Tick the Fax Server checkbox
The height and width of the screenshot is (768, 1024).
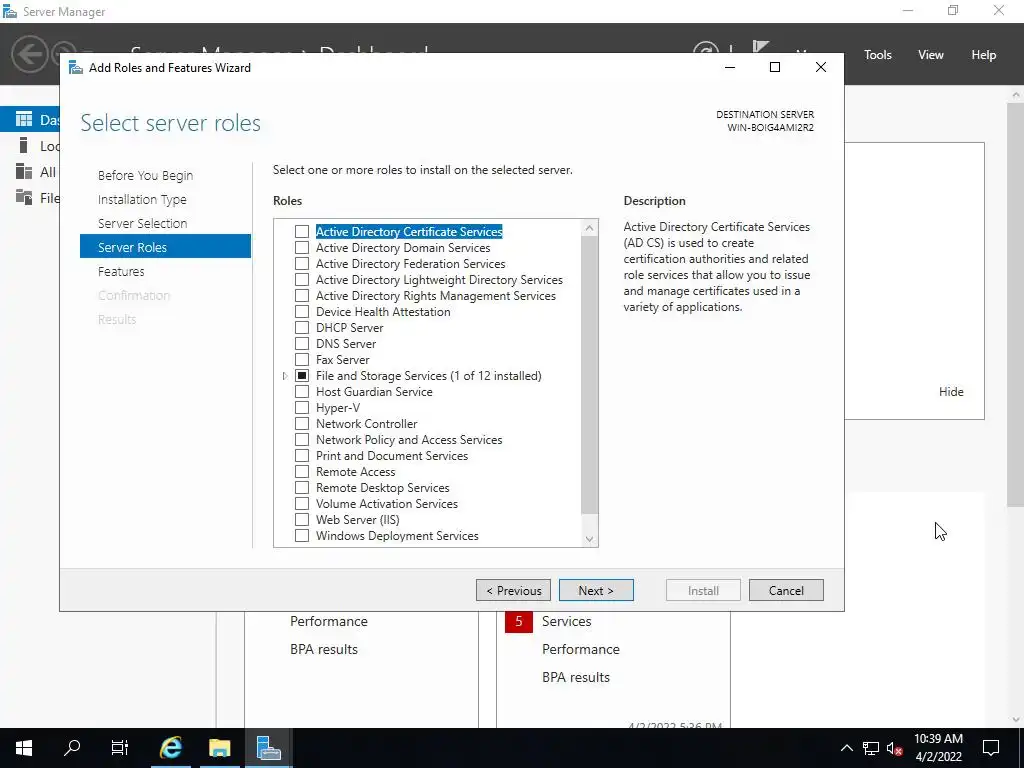[x=302, y=360]
